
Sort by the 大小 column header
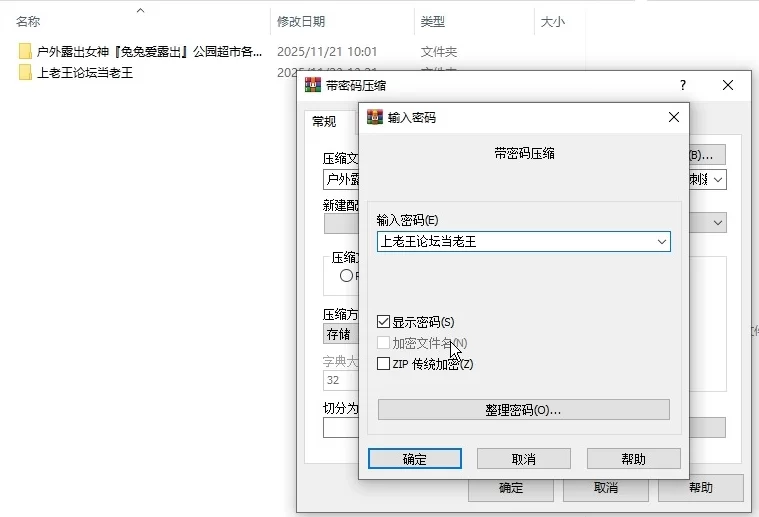pos(553,22)
